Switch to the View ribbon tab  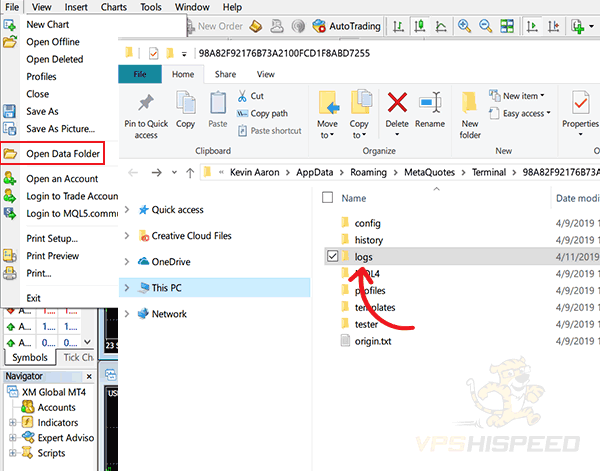(266, 74)
